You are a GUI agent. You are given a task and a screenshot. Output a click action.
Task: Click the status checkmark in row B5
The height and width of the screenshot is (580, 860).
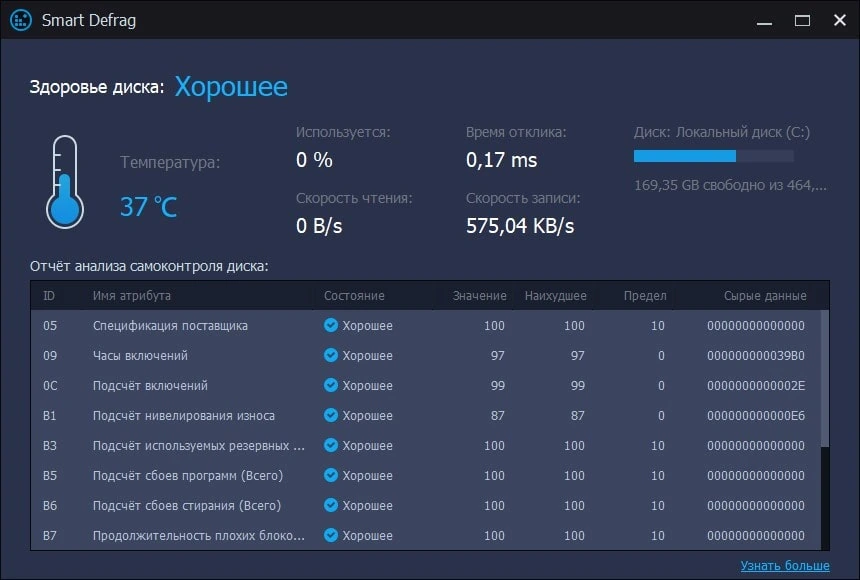click(331, 475)
